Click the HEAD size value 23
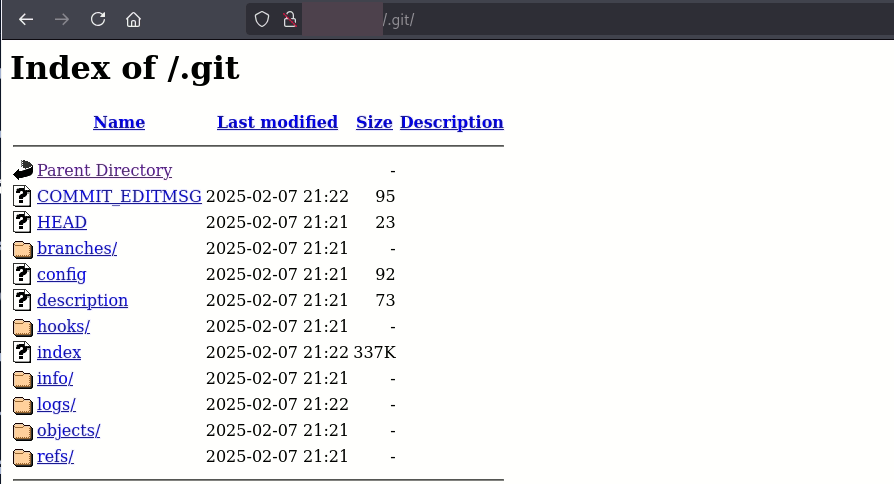This screenshot has width=894, height=484. click(385, 222)
